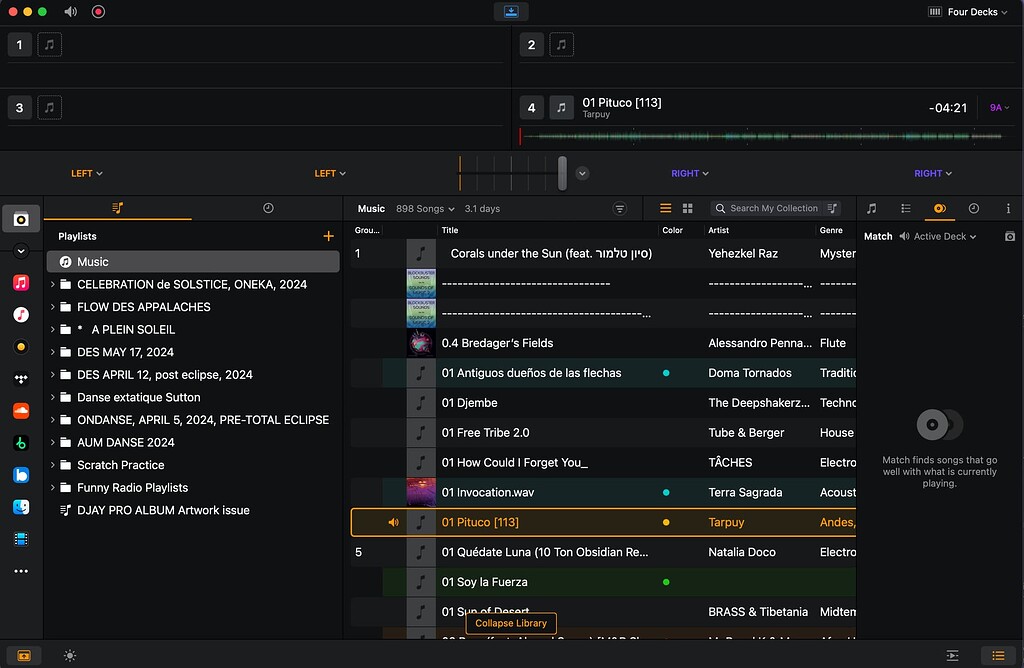Screen dimensions: 1024x668
Task: Open the filter icon in the library header
Action: click(620, 209)
